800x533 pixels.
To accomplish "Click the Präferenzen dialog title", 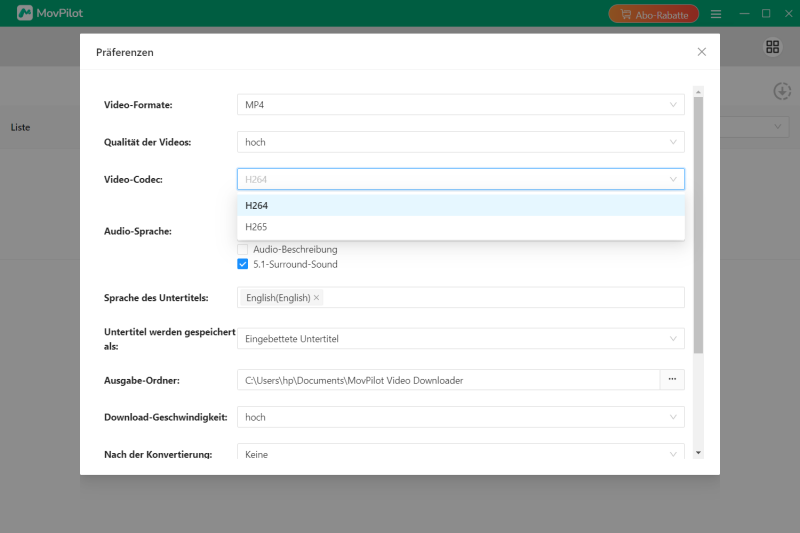I will pyautogui.click(x=124, y=52).
